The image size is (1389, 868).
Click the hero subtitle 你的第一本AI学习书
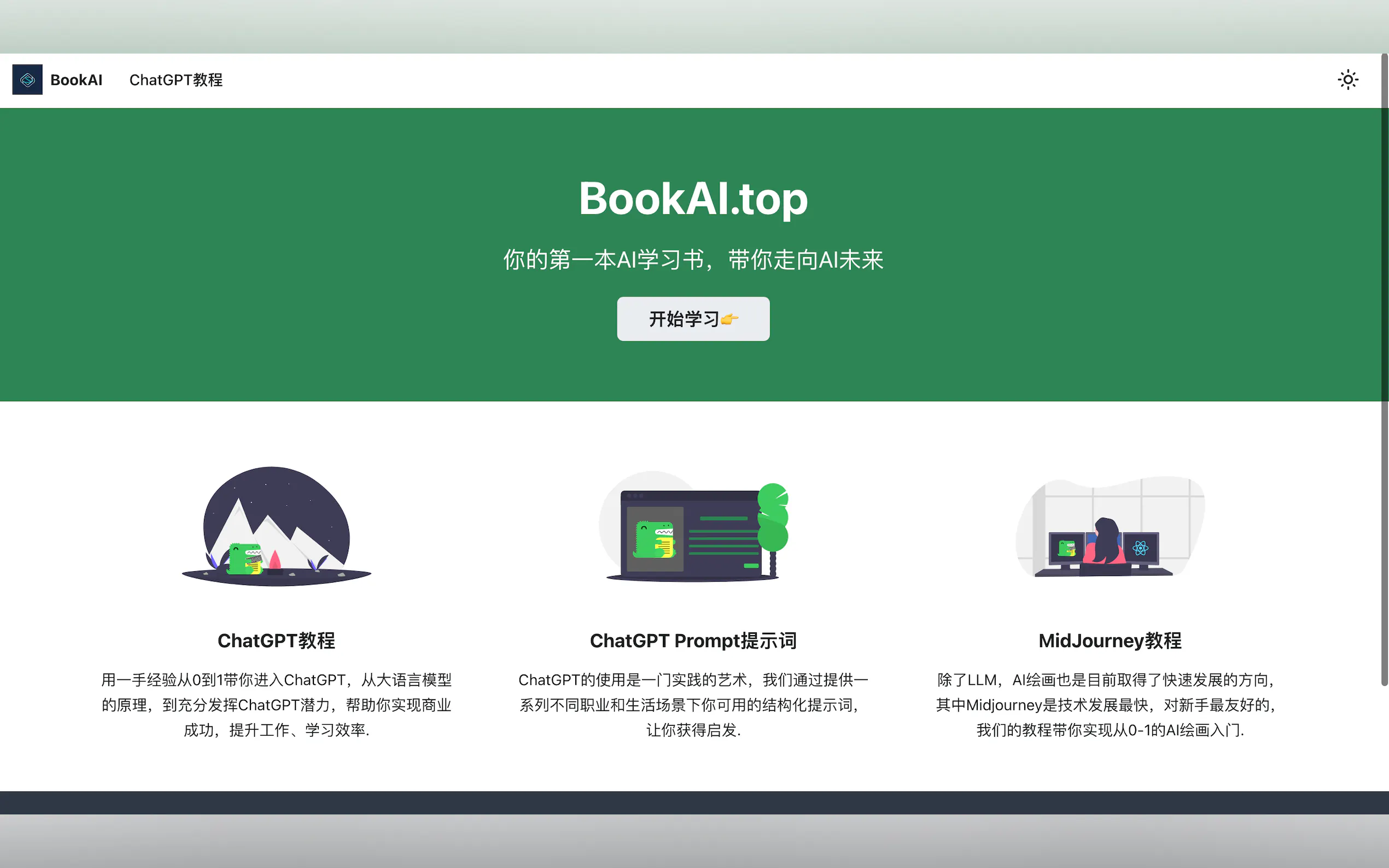[693, 260]
